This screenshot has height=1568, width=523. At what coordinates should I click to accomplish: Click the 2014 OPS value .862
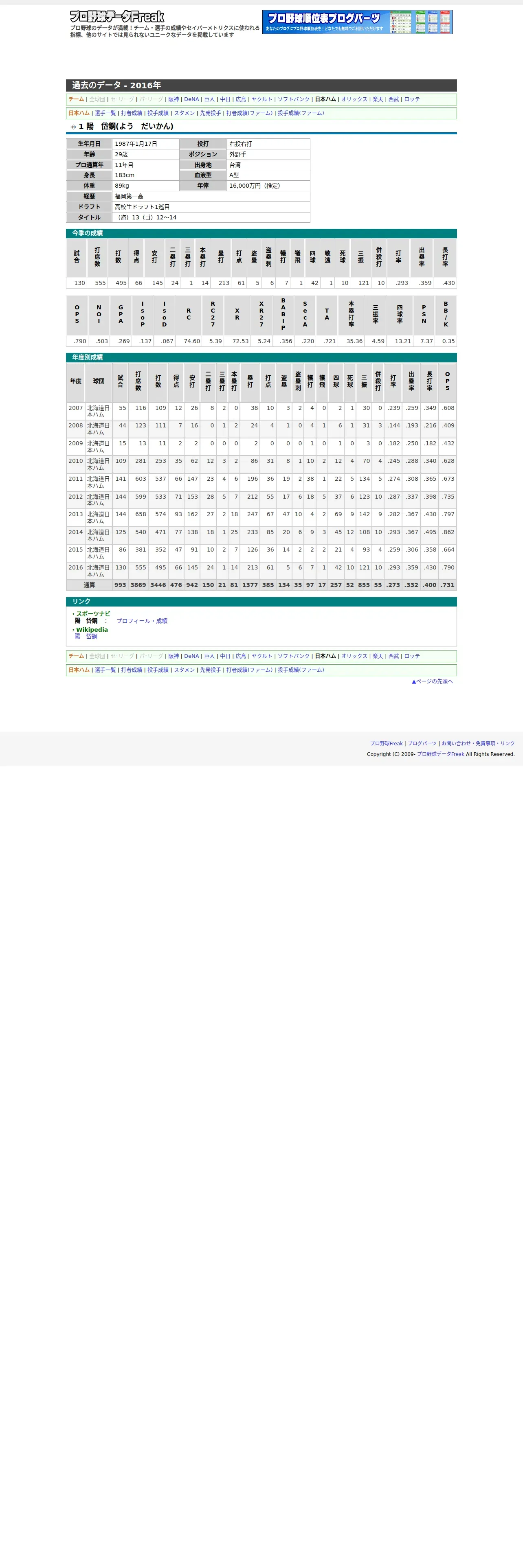[448, 532]
